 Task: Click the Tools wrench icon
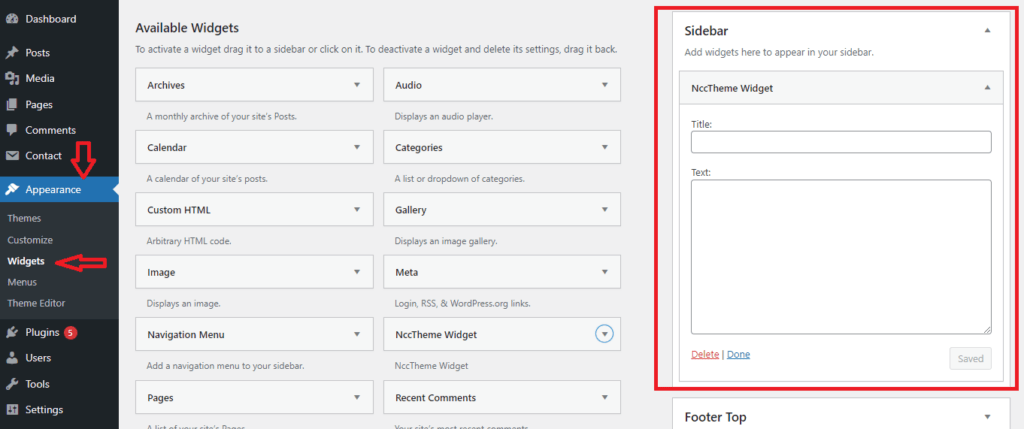(x=12, y=384)
